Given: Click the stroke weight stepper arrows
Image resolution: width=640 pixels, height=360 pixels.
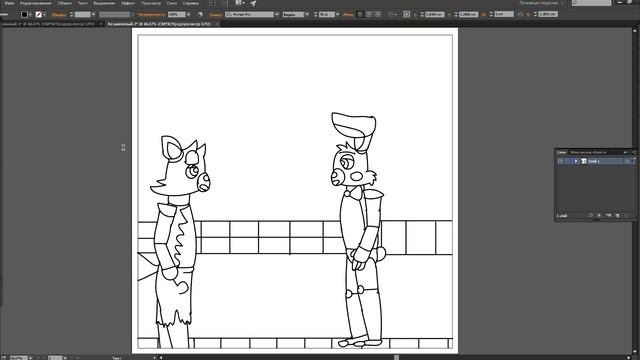Looking at the screenshot, I should pyautogui.click(x=71, y=14).
